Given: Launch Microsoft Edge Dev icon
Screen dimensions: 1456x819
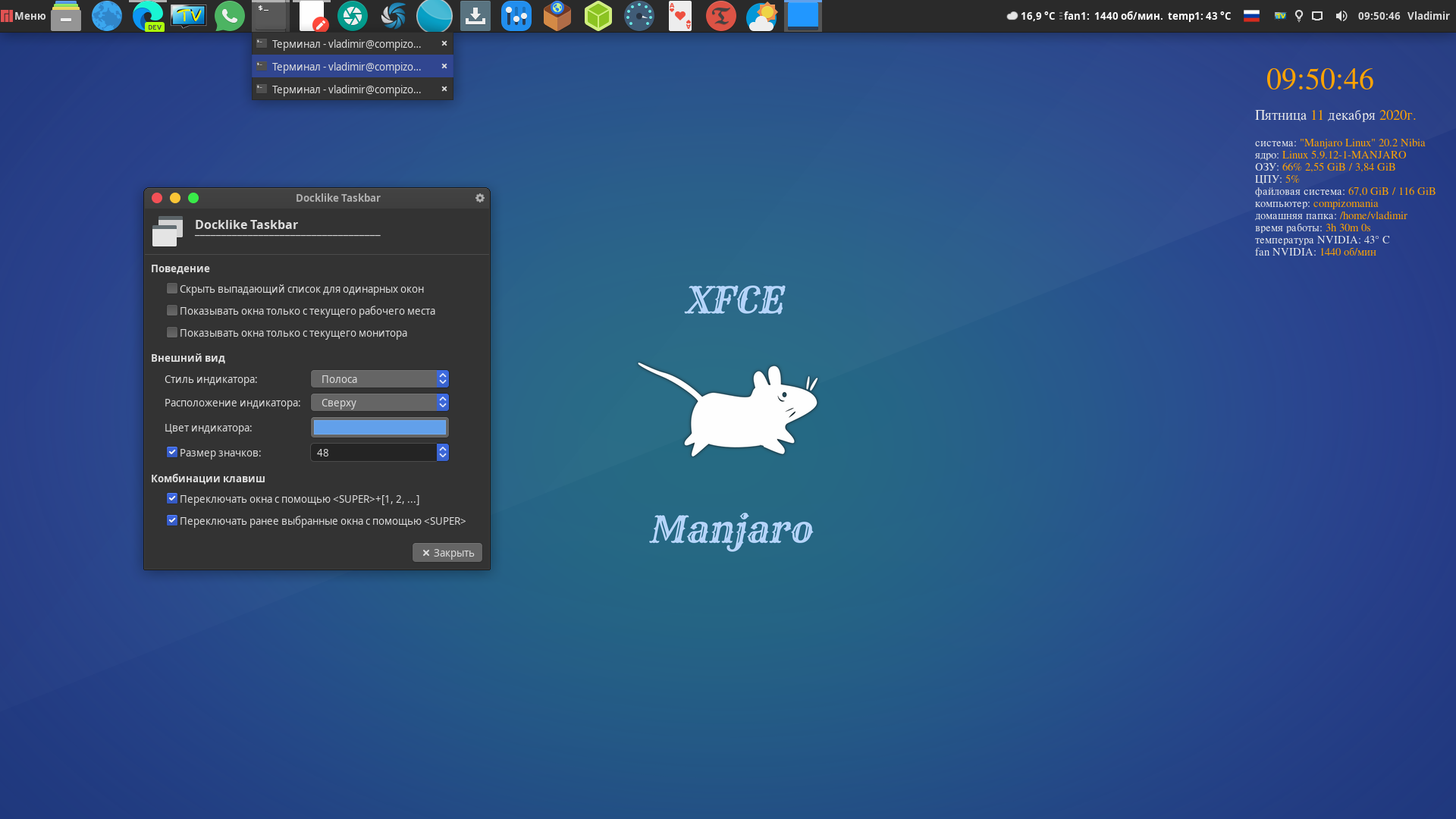Looking at the screenshot, I should click(147, 16).
